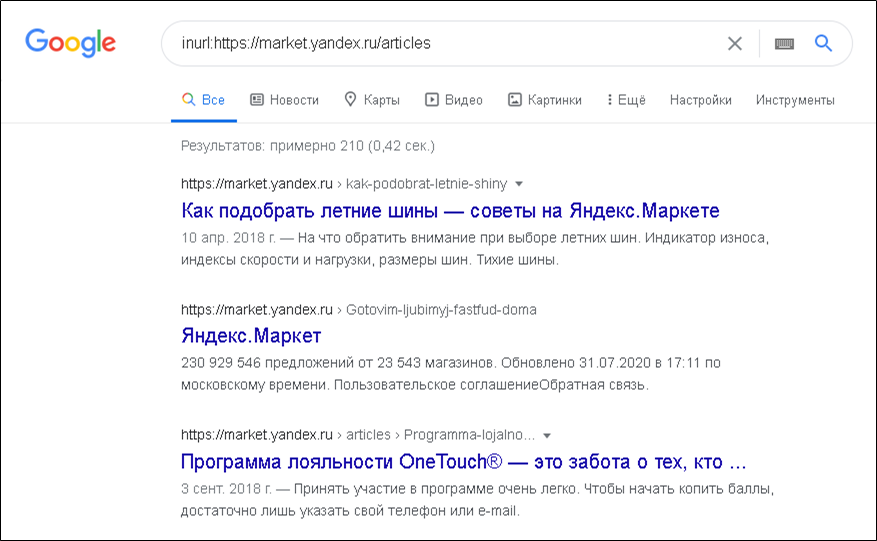877x541 pixels.
Task: Click the Новости newspaper icon
Action: pyautogui.click(x=257, y=100)
